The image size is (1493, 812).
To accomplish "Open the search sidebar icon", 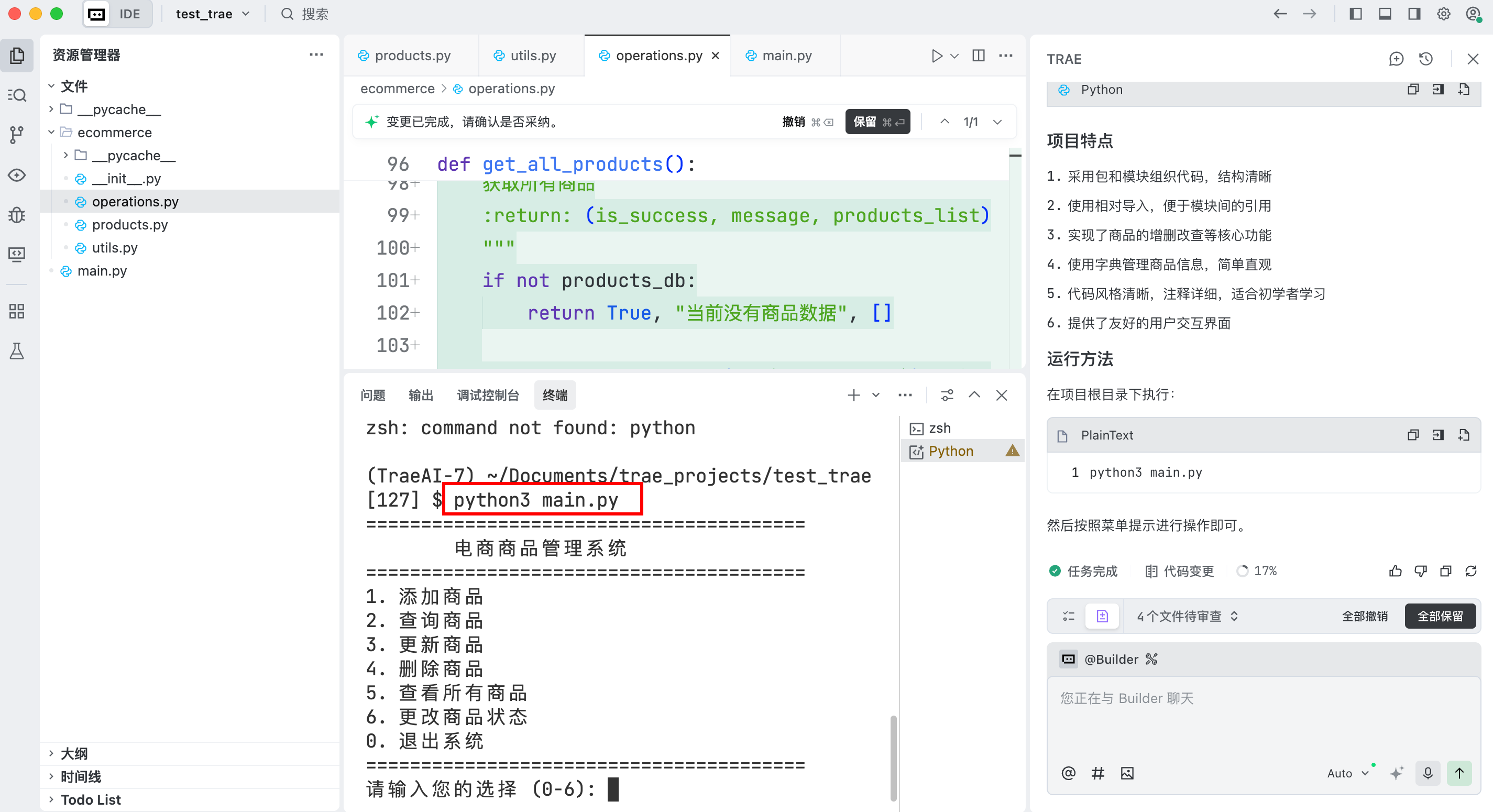I will pyautogui.click(x=17, y=95).
